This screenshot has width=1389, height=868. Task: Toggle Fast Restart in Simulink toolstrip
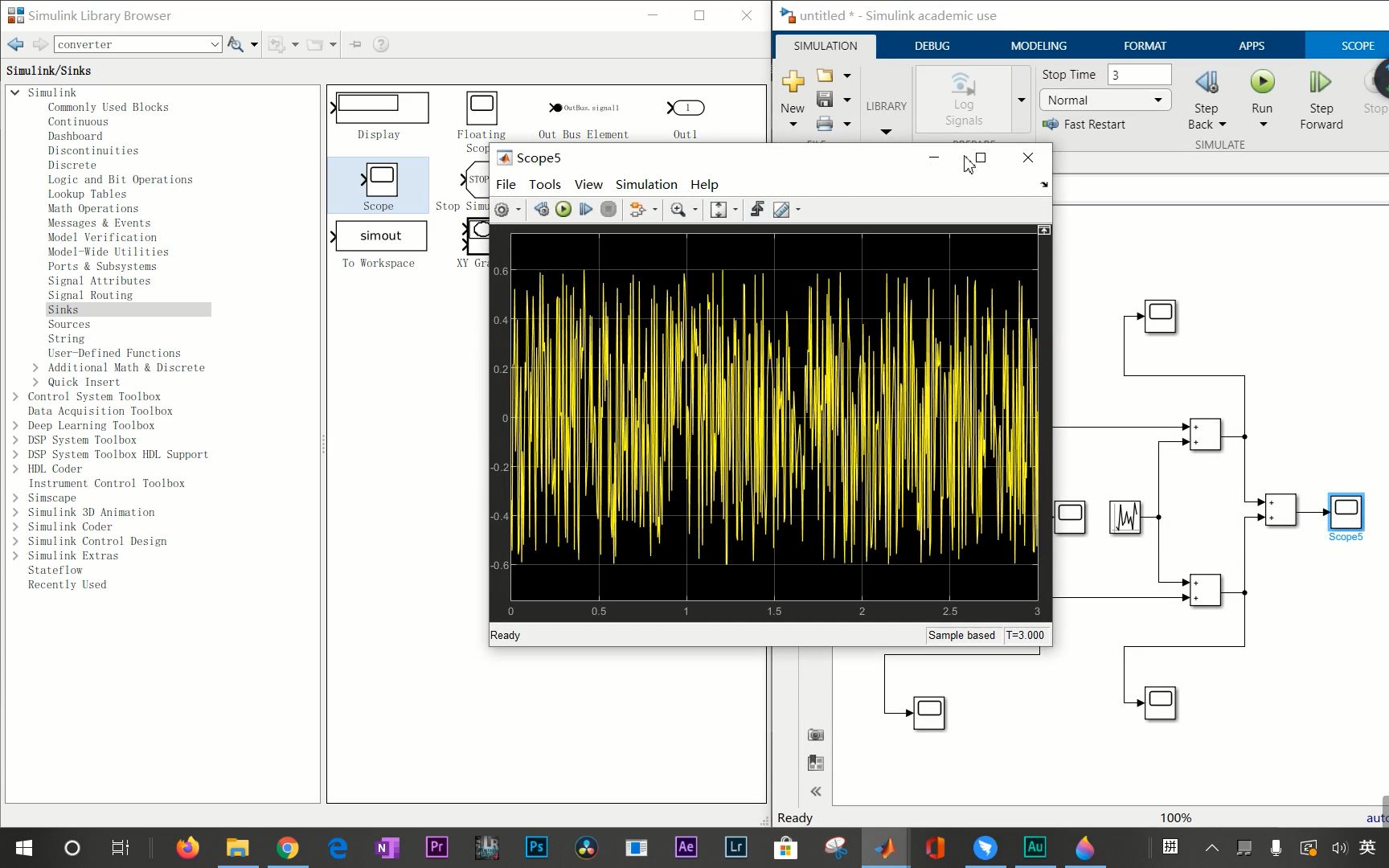1084,125
